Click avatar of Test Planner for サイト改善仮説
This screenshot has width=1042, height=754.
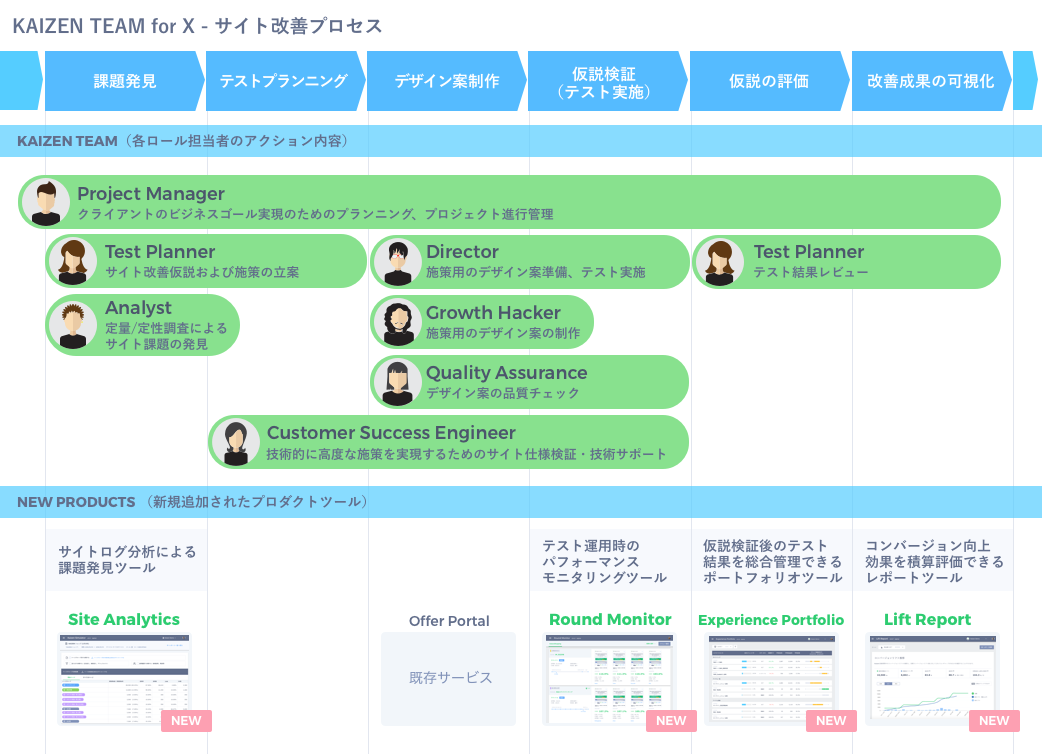coord(73,262)
